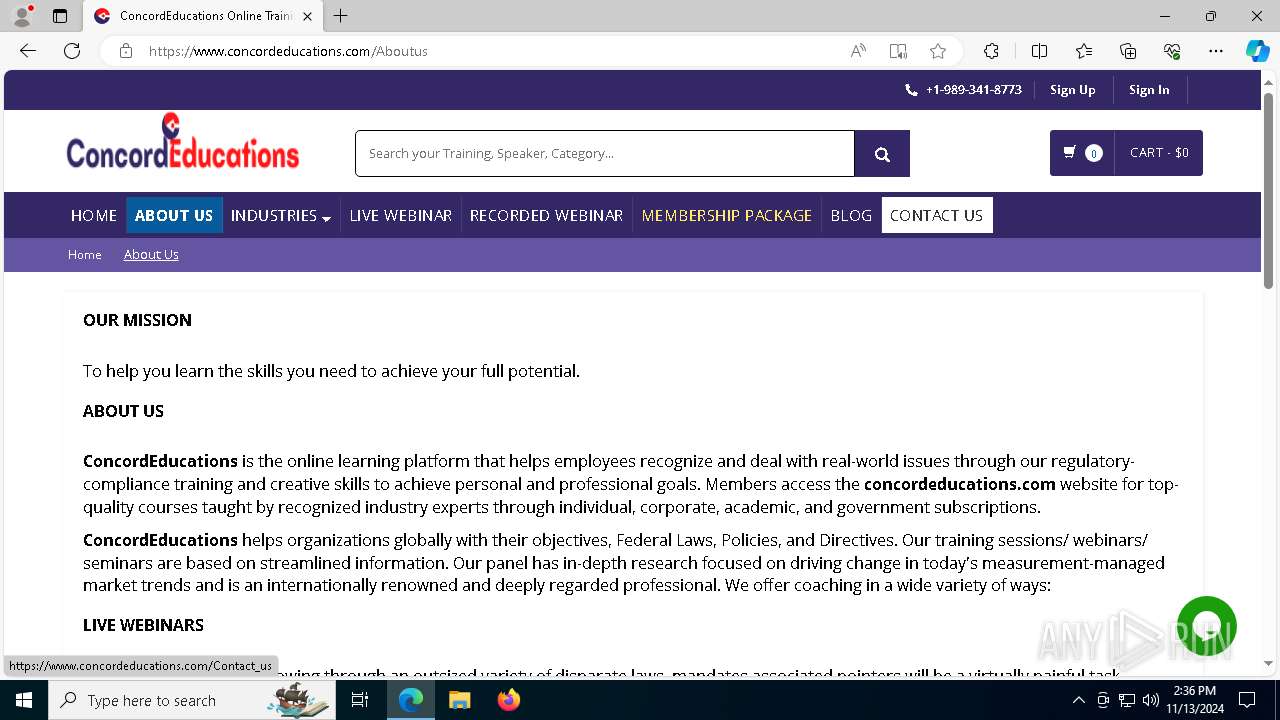The image size is (1280, 720).
Task: Open browser extensions puzzle icon
Action: tap(991, 51)
